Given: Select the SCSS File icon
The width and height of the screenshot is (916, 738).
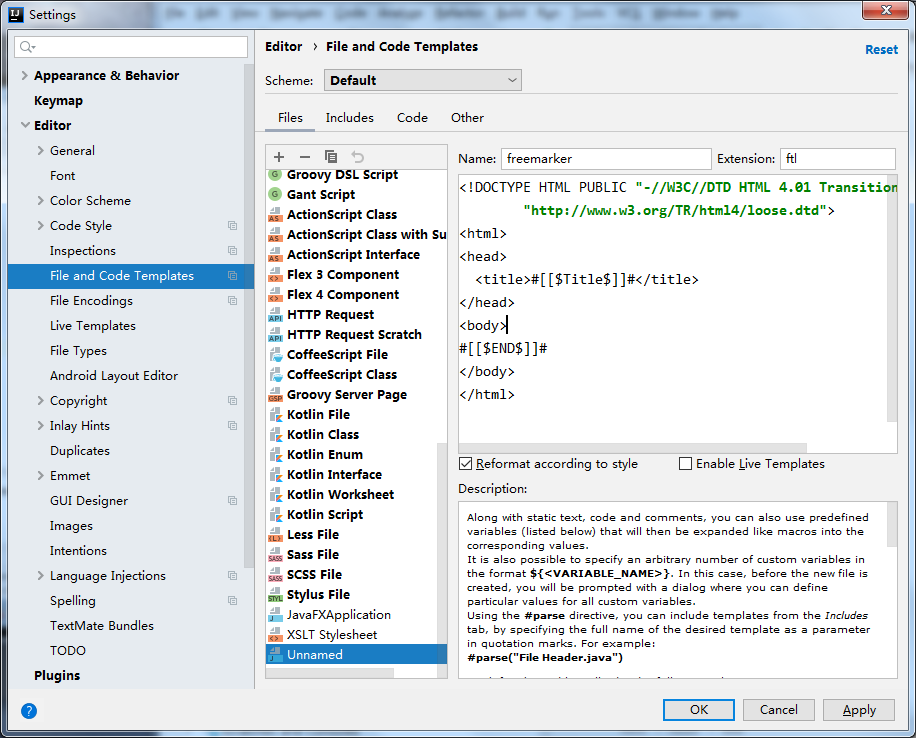Looking at the screenshot, I should click(275, 574).
